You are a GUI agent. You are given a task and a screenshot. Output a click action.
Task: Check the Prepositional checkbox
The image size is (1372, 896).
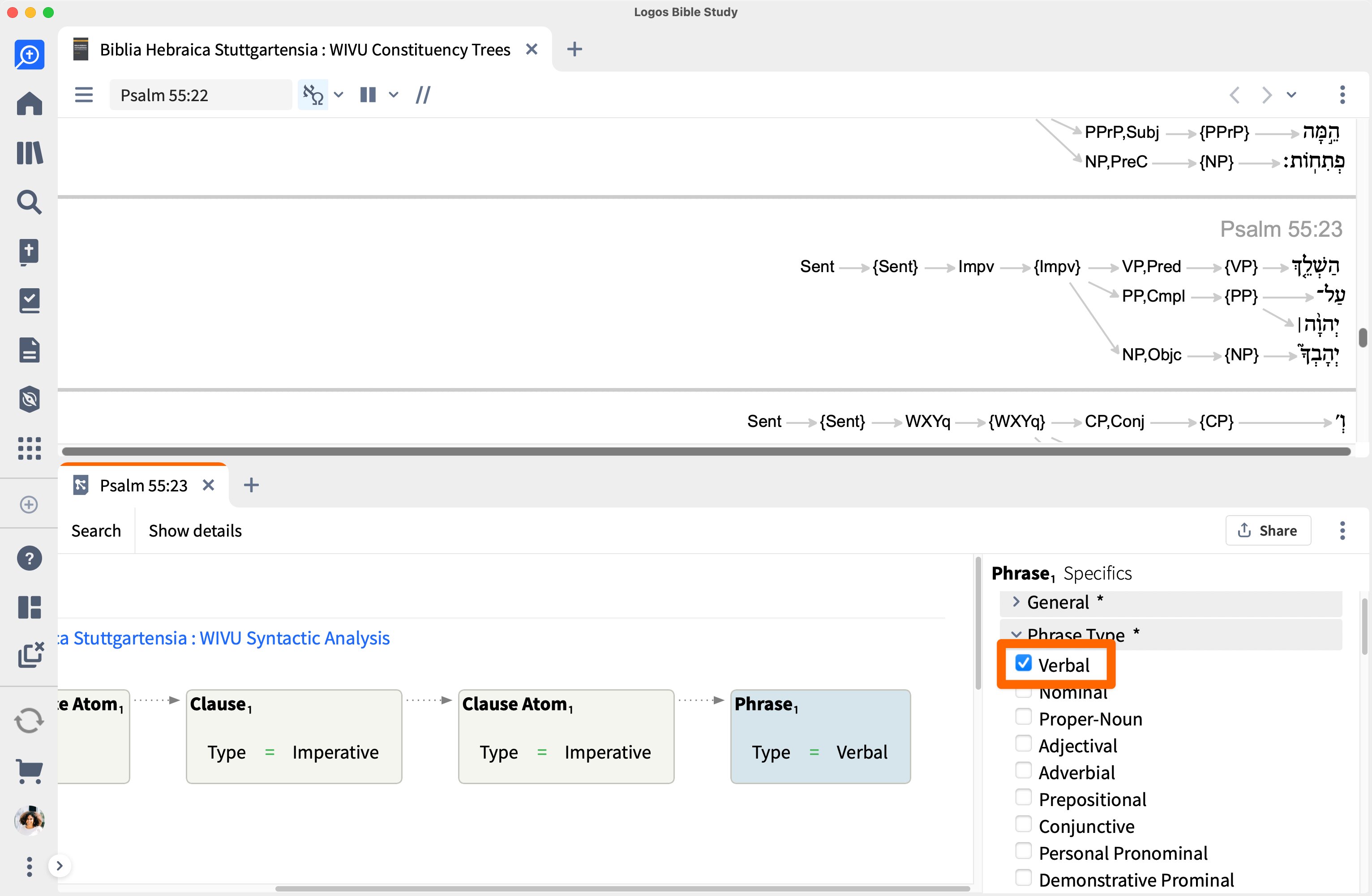1024,798
